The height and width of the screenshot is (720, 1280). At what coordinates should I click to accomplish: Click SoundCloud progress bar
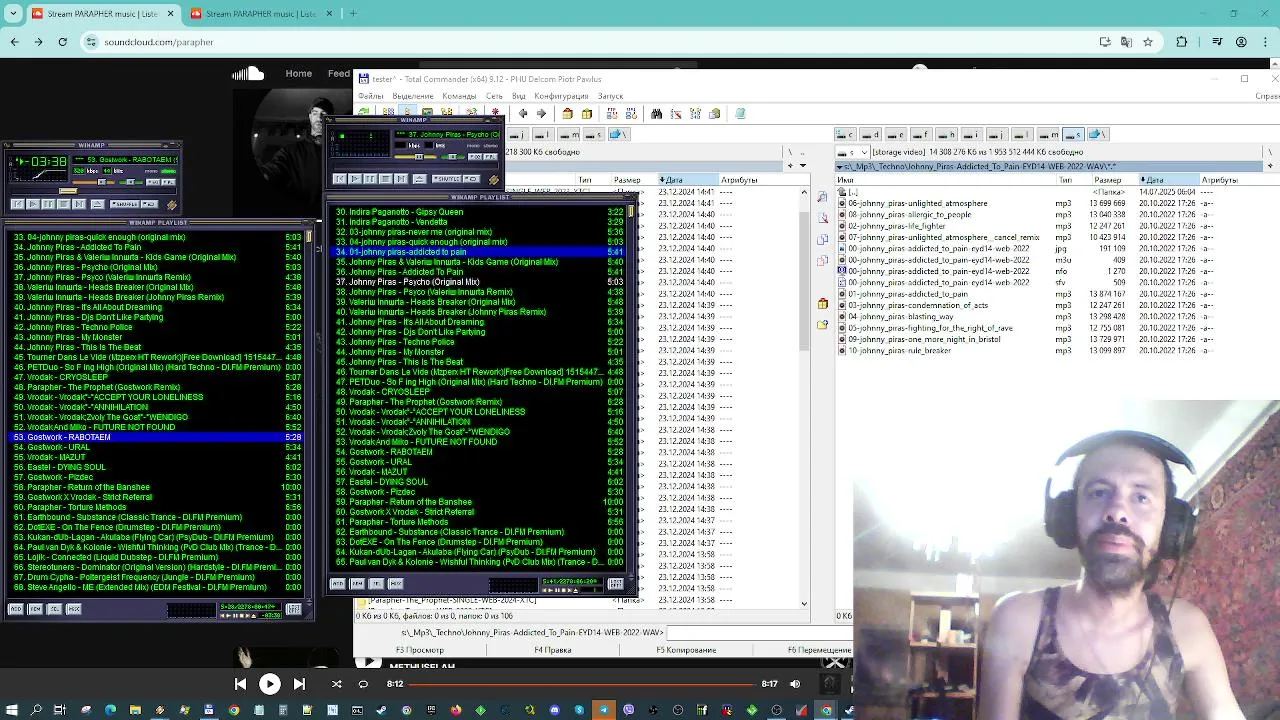[x=582, y=684]
